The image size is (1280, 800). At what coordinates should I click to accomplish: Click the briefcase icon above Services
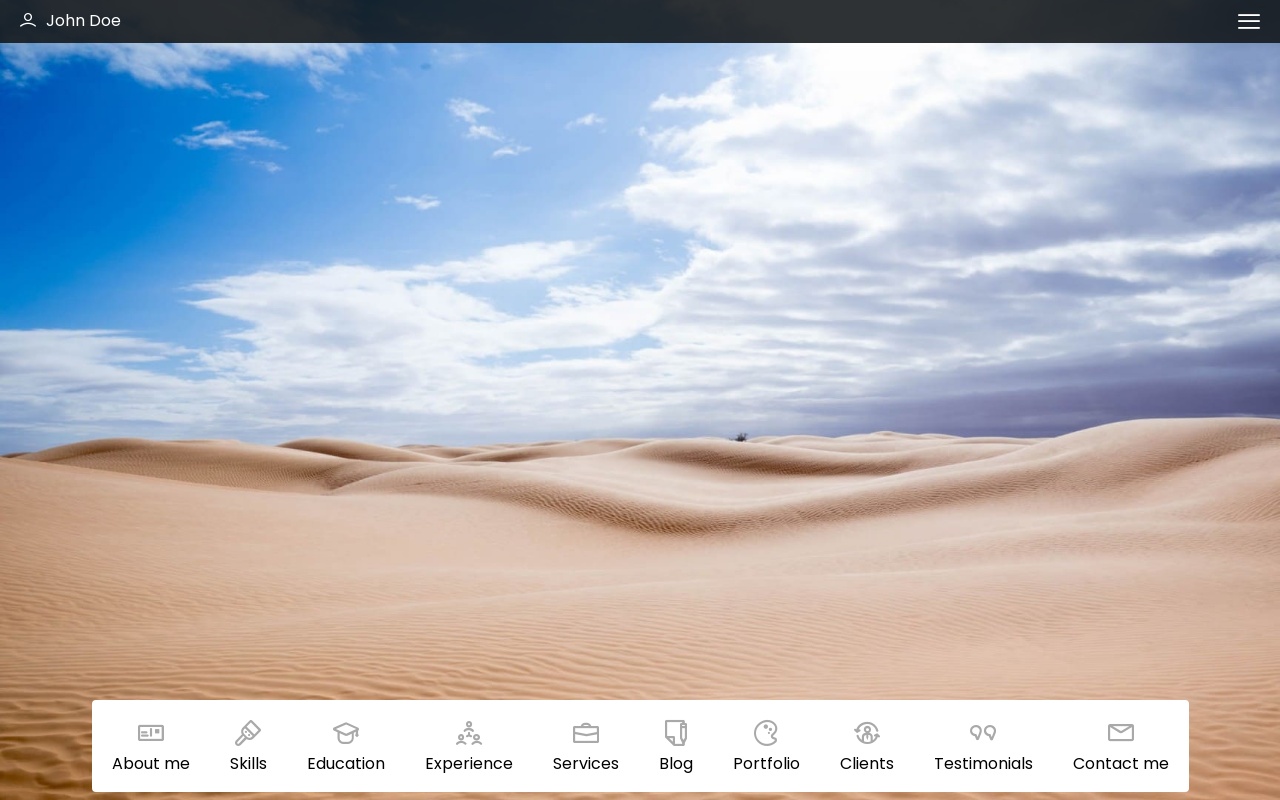pyautogui.click(x=586, y=733)
